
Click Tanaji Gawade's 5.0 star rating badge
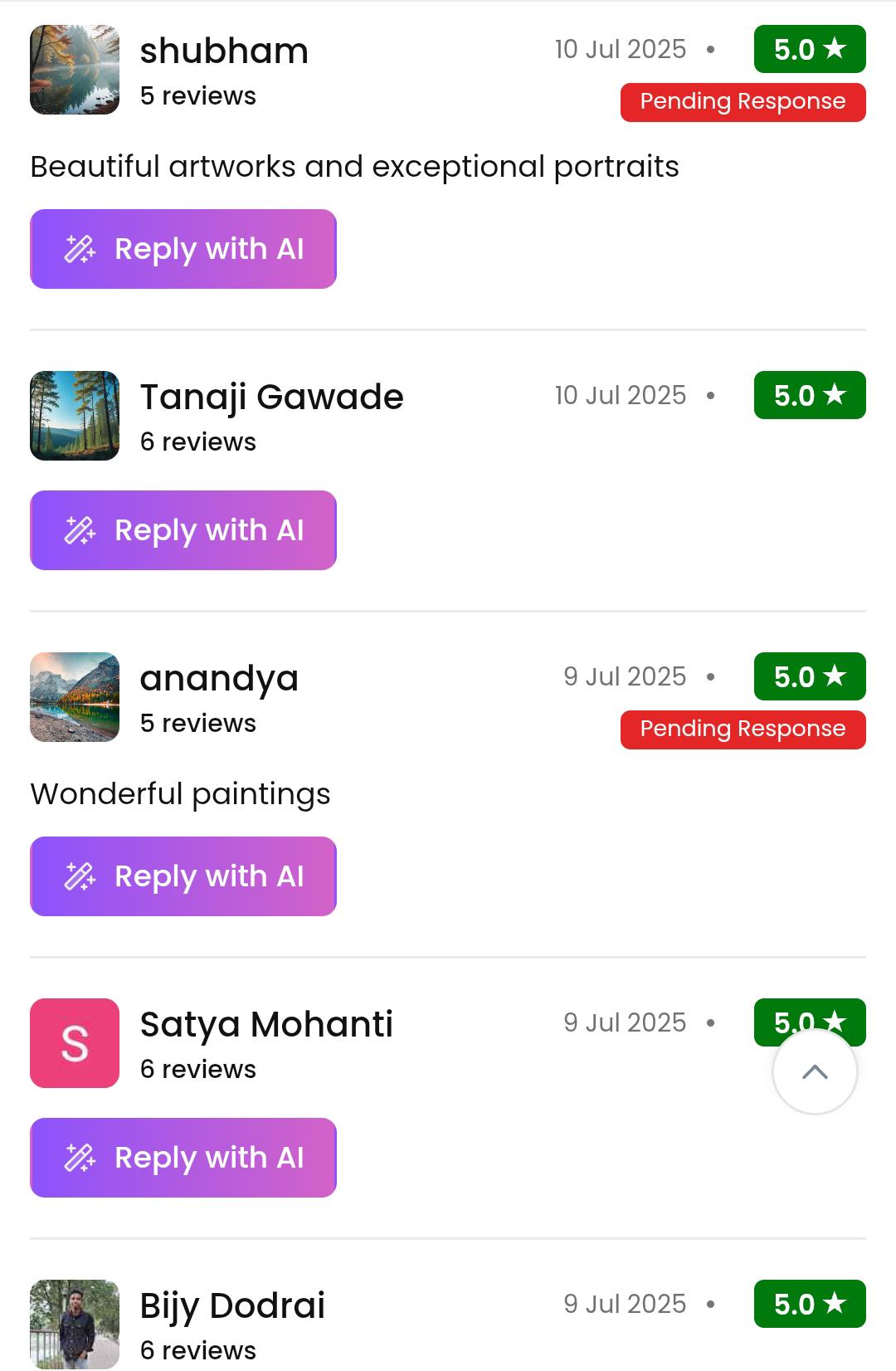point(809,396)
